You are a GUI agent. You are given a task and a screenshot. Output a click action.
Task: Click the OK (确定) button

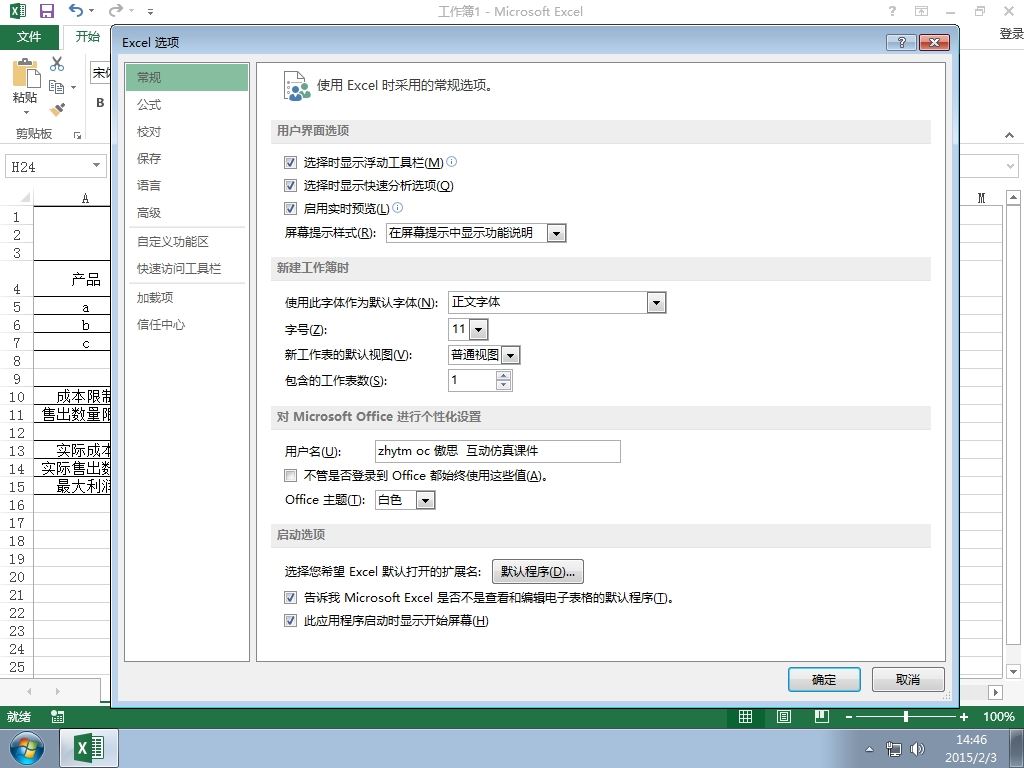click(x=824, y=680)
